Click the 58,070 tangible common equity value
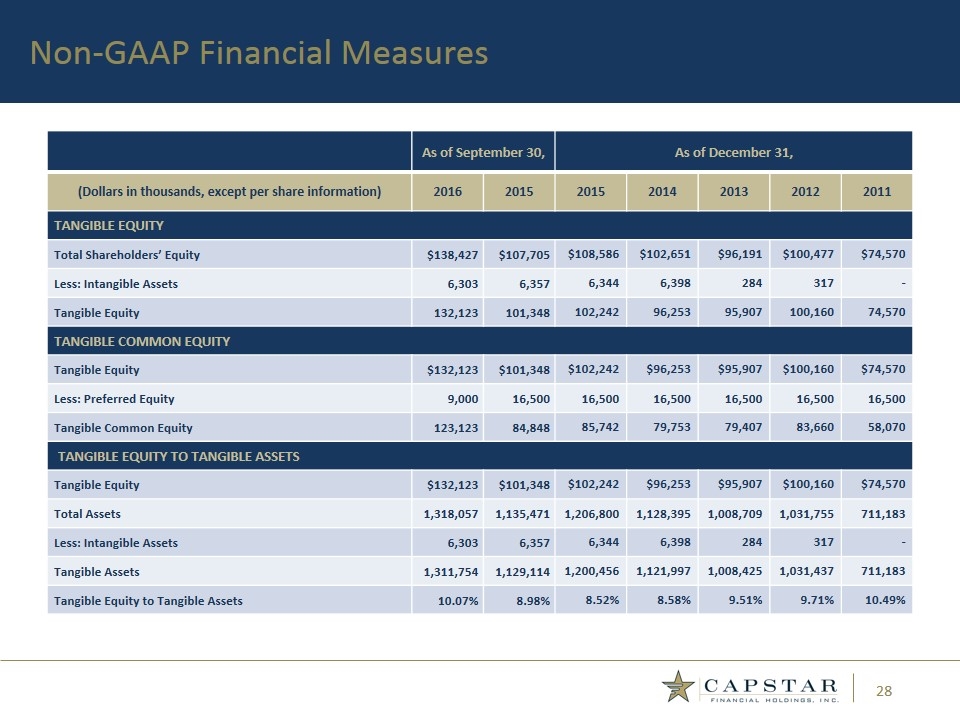The width and height of the screenshot is (960, 720). 881,428
